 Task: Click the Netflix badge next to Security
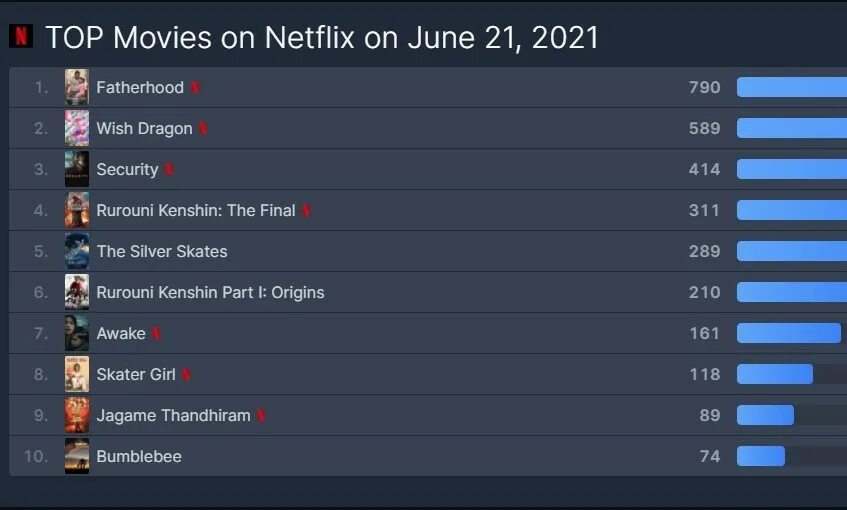pos(169,169)
